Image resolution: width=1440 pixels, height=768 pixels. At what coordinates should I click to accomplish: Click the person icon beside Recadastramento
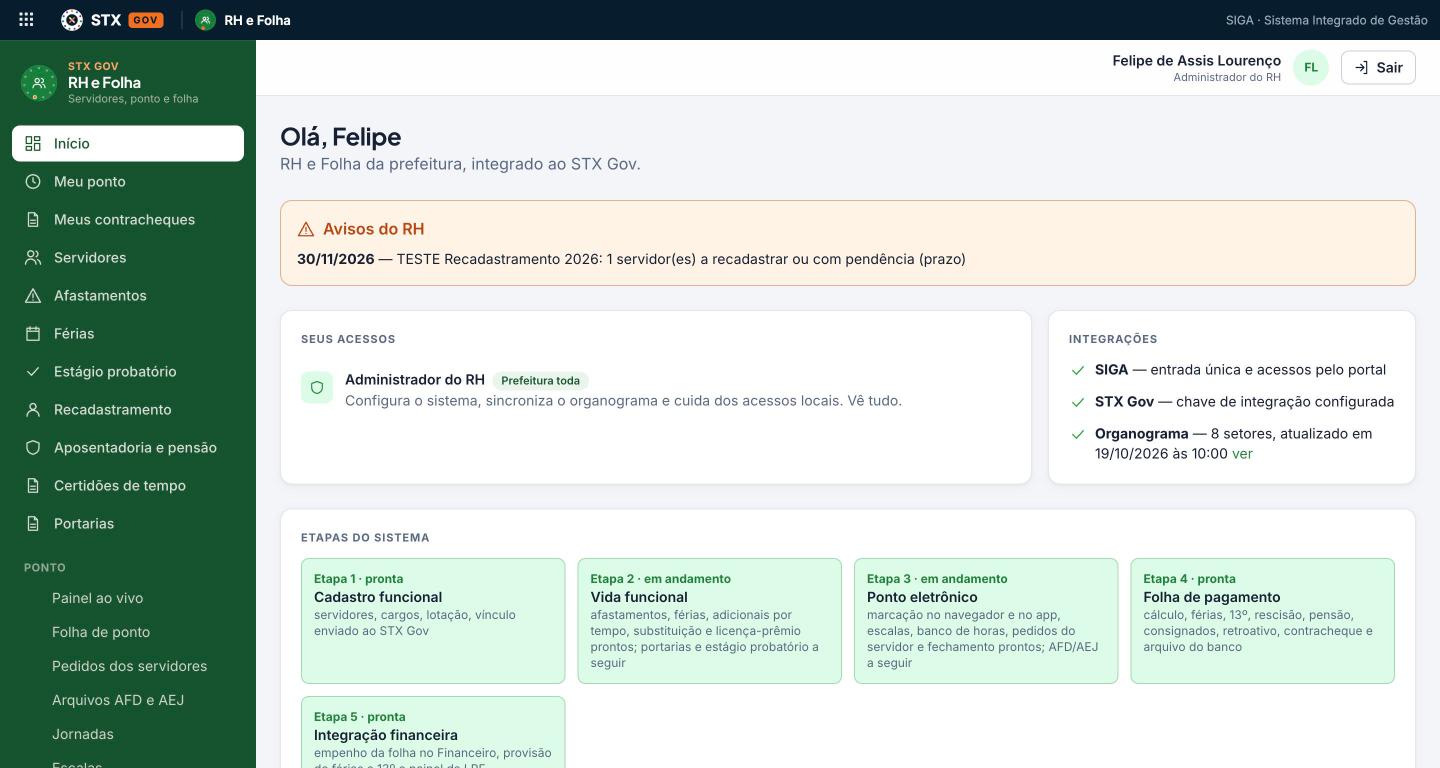pyautogui.click(x=33, y=410)
